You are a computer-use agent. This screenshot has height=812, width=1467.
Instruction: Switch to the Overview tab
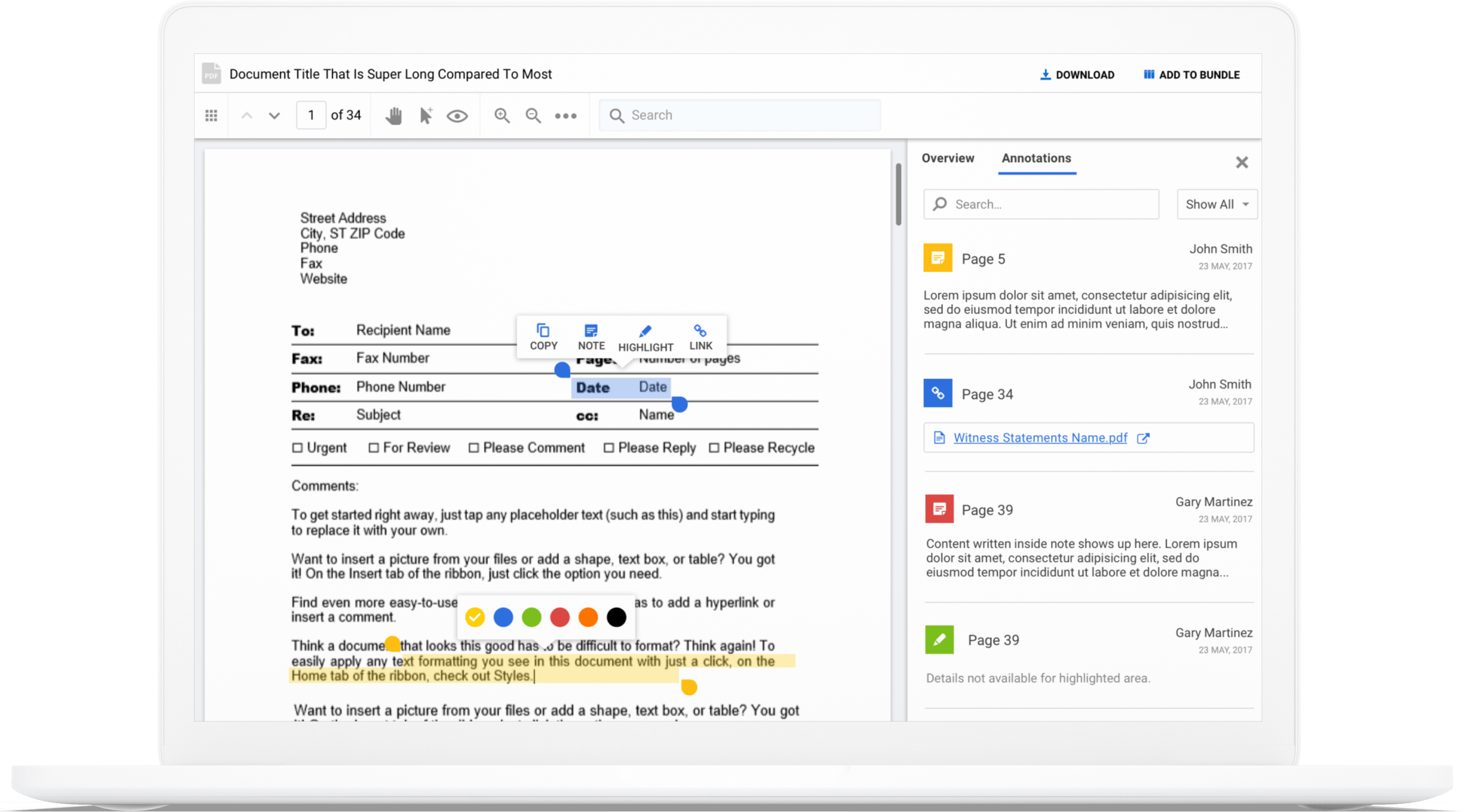click(x=948, y=158)
